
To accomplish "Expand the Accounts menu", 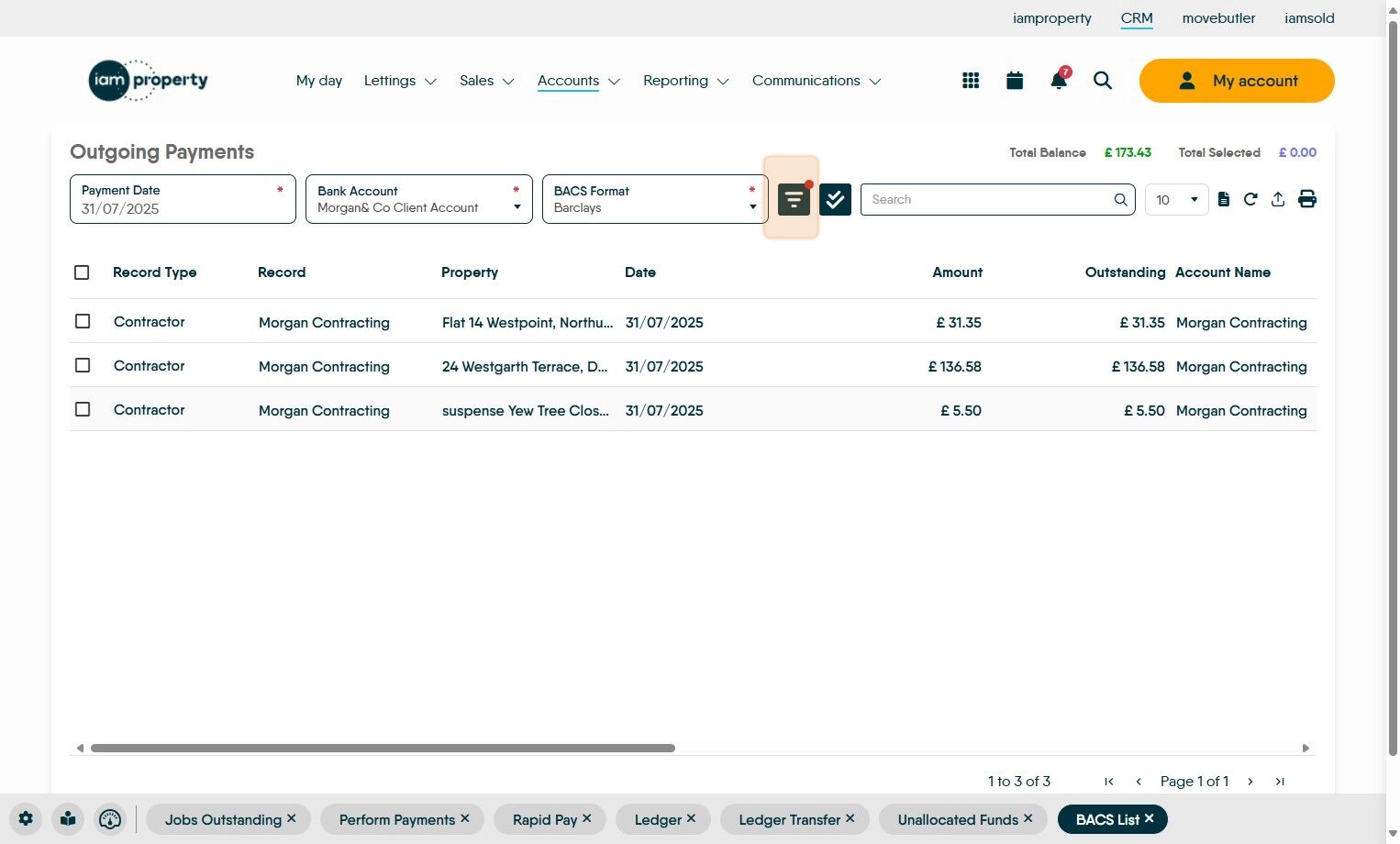I will tap(579, 81).
